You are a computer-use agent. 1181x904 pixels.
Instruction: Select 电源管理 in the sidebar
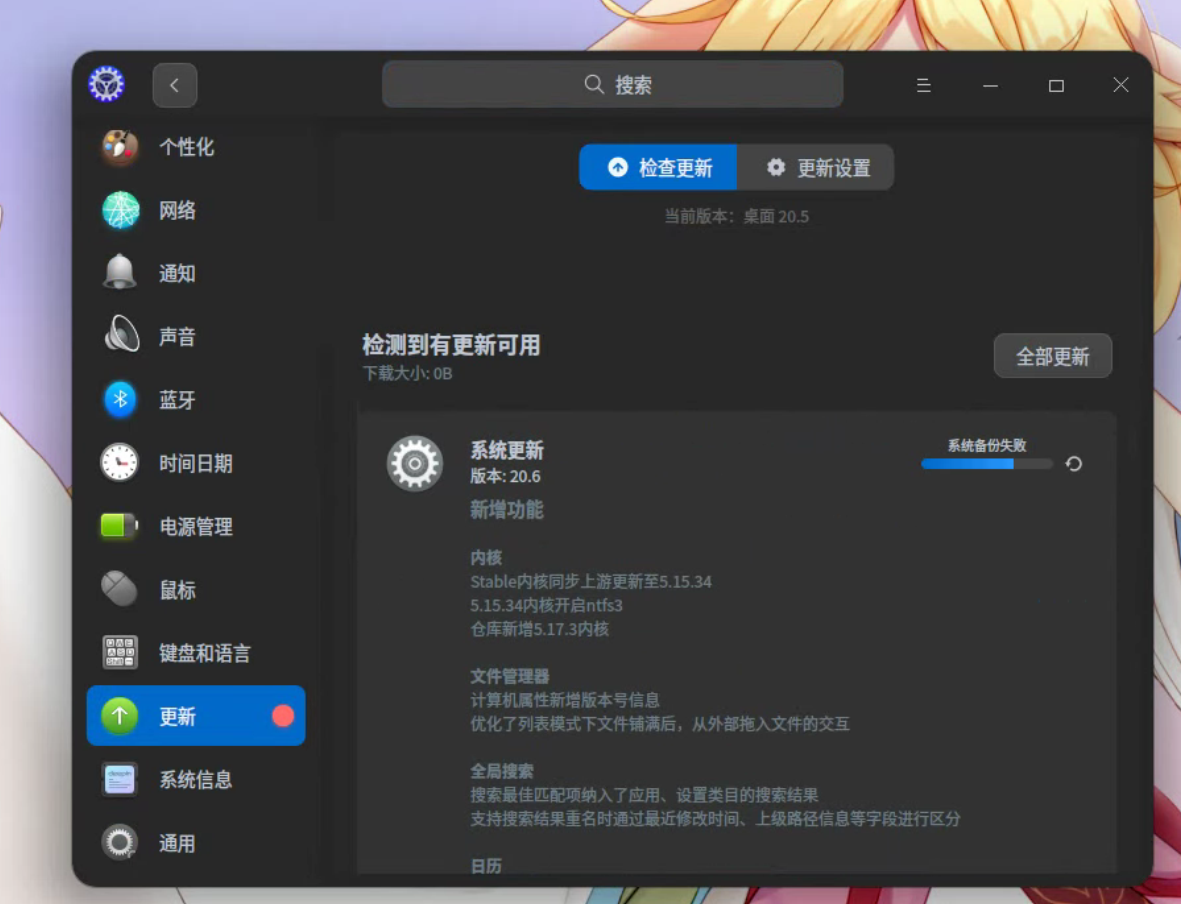[x=196, y=527]
